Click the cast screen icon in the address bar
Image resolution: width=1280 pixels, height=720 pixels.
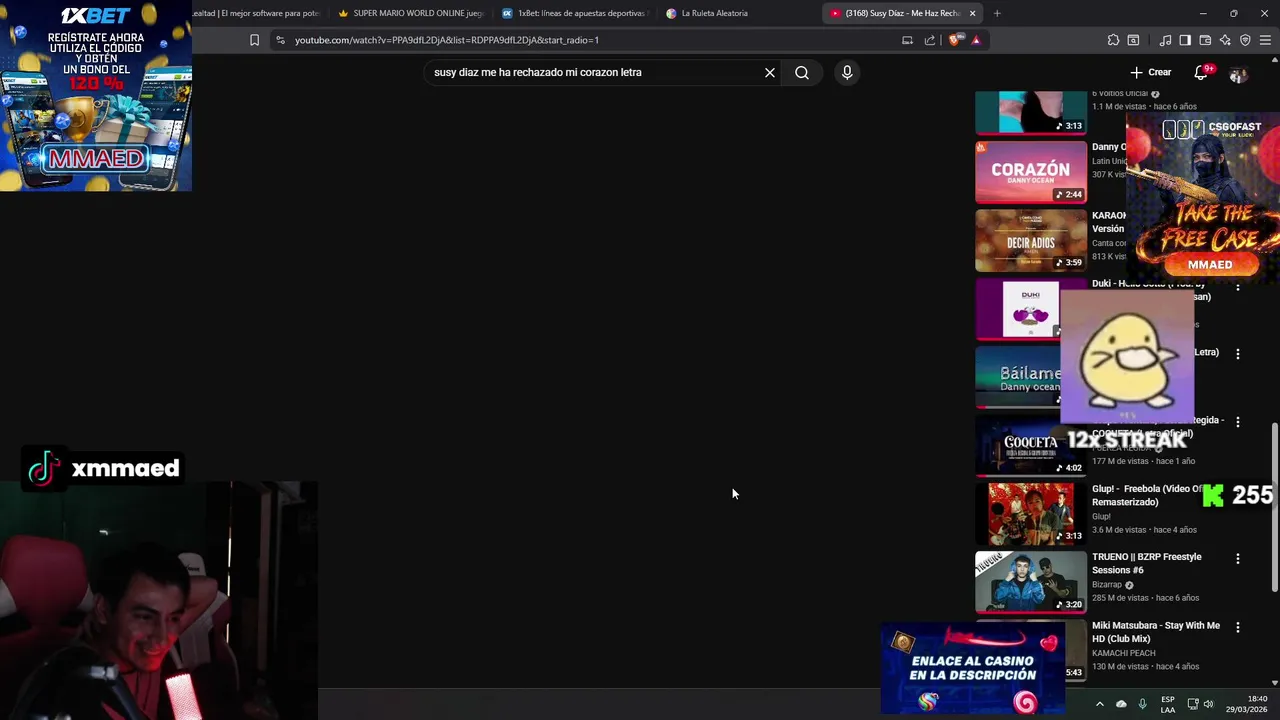click(907, 40)
